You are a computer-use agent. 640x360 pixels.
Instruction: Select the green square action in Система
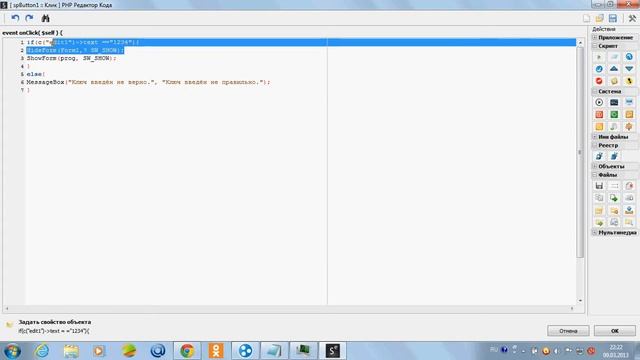(614, 115)
